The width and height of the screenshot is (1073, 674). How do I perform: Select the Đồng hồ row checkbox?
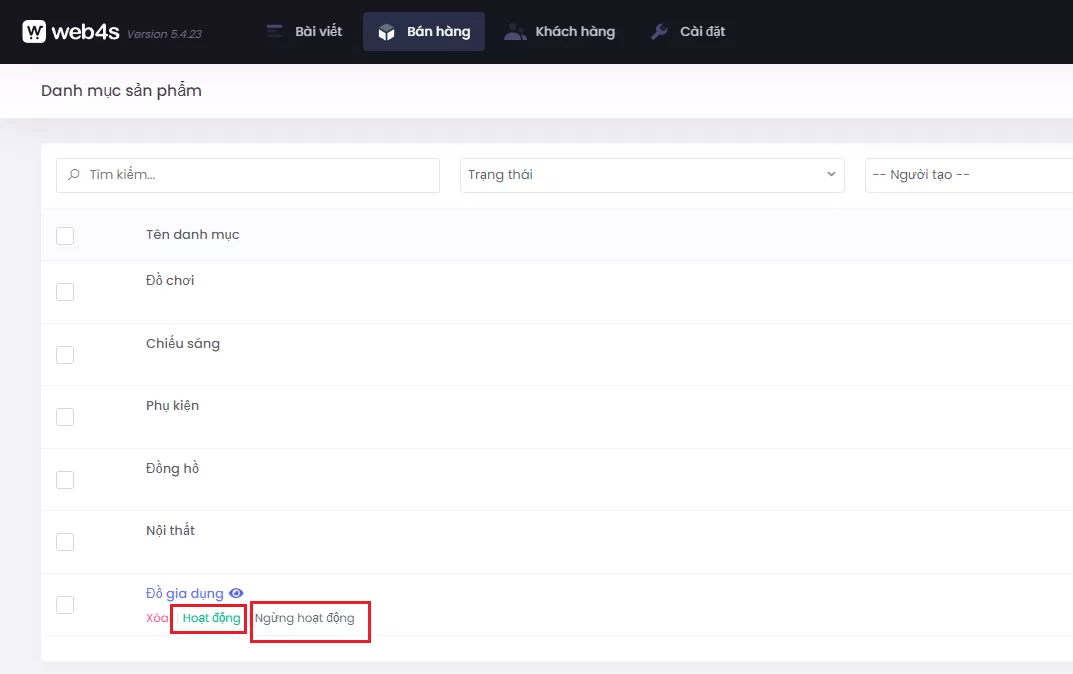click(x=65, y=480)
